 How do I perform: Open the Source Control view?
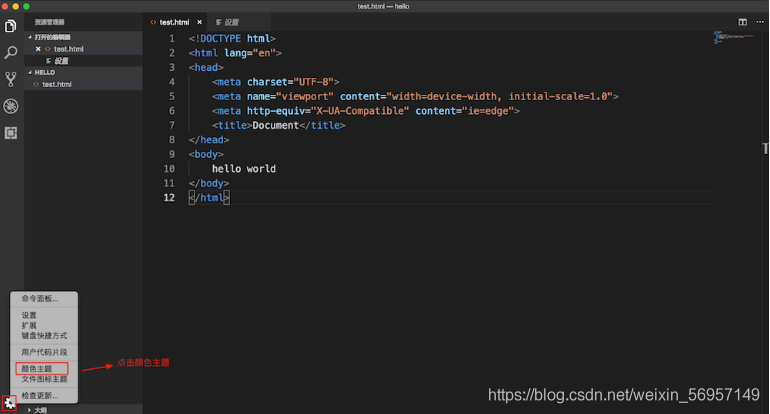pos(10,79)
